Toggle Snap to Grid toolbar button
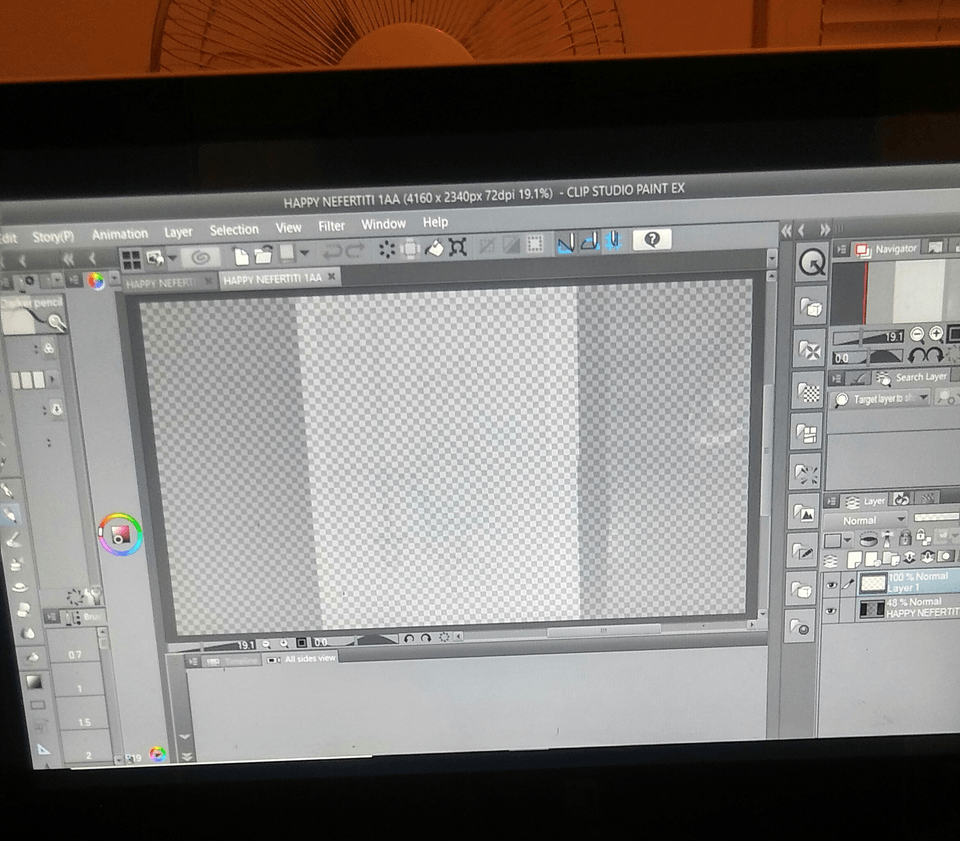 [613, 241]
